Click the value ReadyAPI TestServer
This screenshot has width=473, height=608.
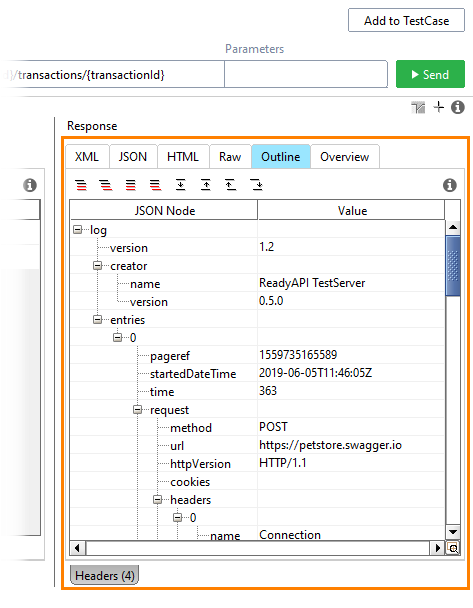tap(312, 283)
